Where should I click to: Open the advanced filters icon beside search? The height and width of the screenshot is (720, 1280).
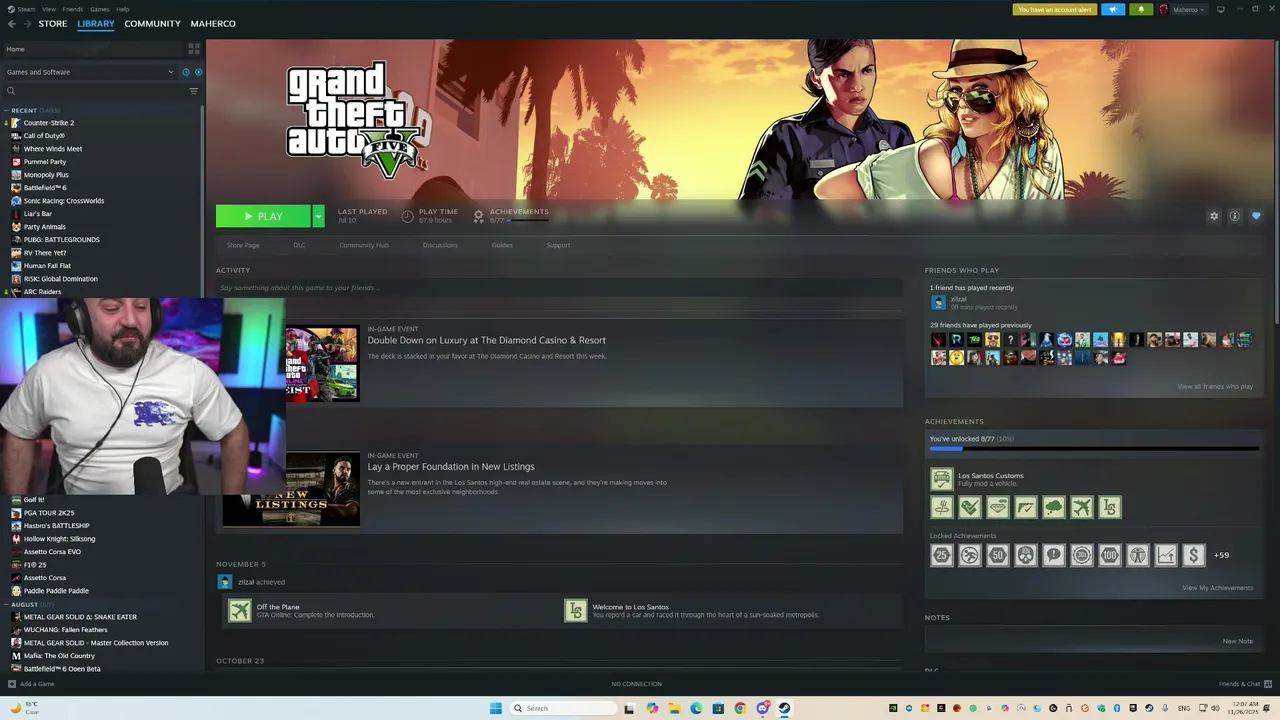(194, 91)
